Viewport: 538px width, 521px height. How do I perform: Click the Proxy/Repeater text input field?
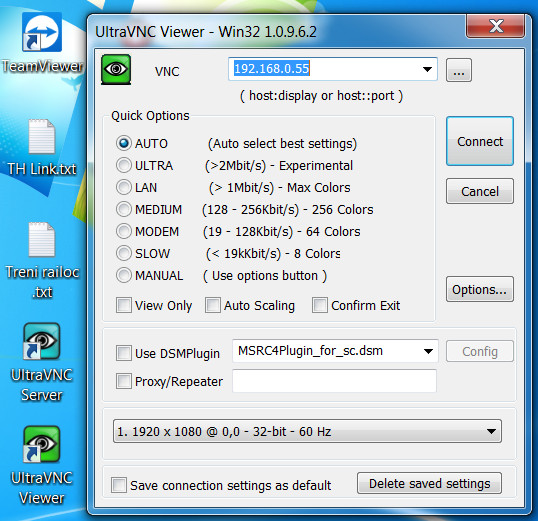pos(335,381)
